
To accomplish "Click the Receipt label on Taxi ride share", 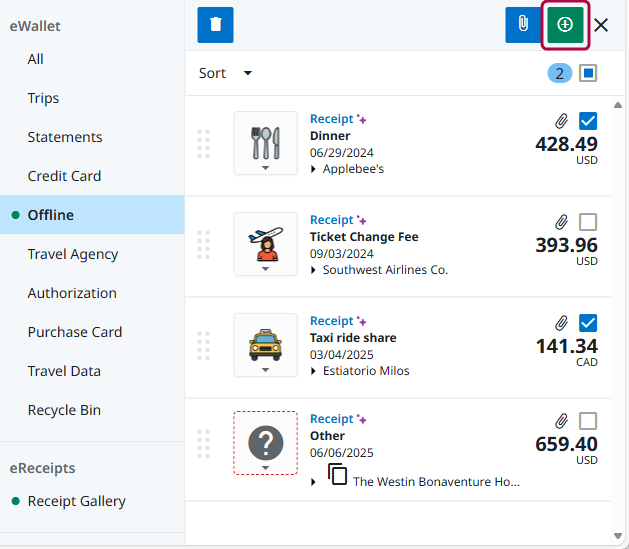I will [x=331, y=321].
